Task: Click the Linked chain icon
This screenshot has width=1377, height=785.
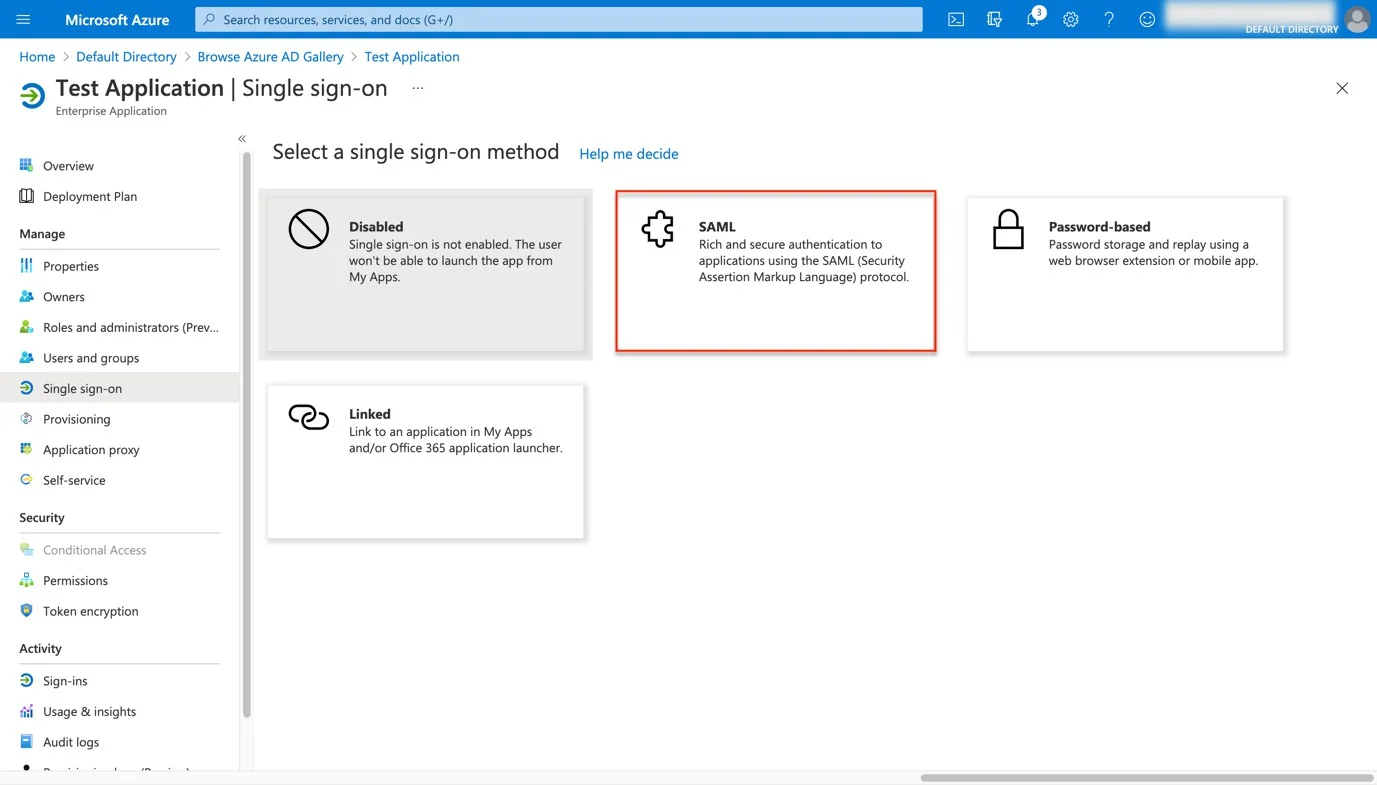Action: (308, 416)
